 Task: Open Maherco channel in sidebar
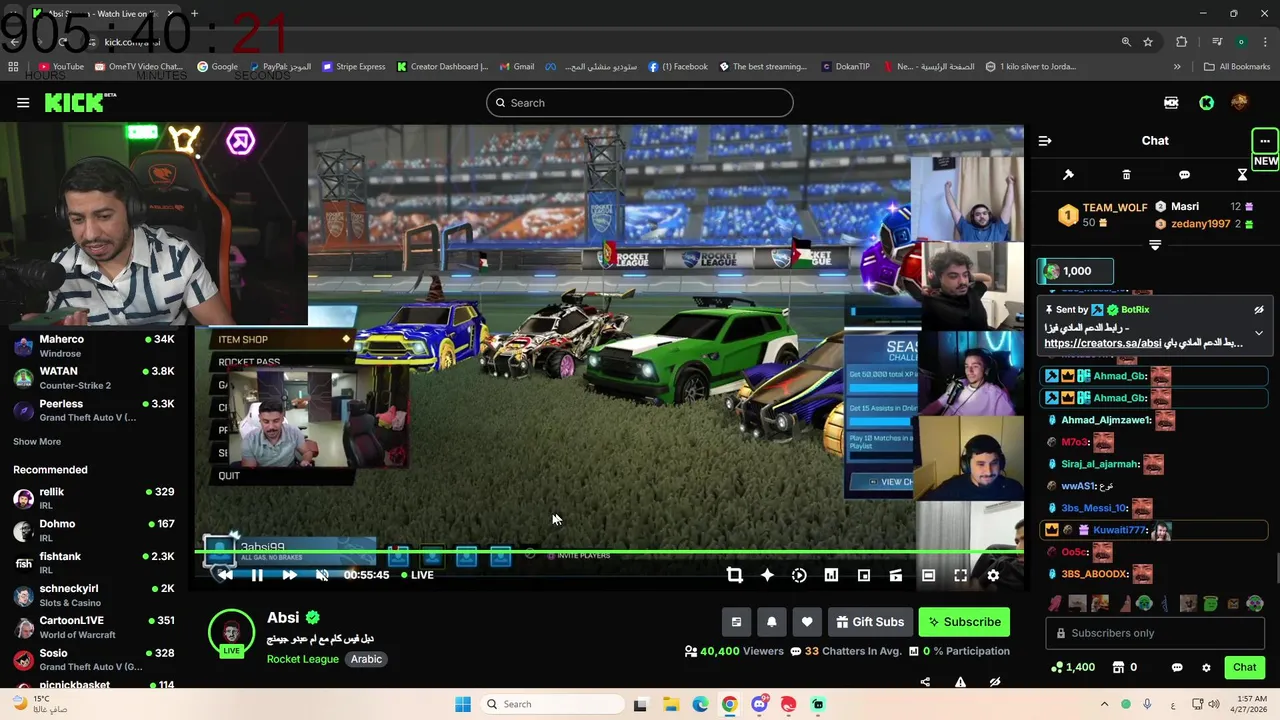click(95, 346)
